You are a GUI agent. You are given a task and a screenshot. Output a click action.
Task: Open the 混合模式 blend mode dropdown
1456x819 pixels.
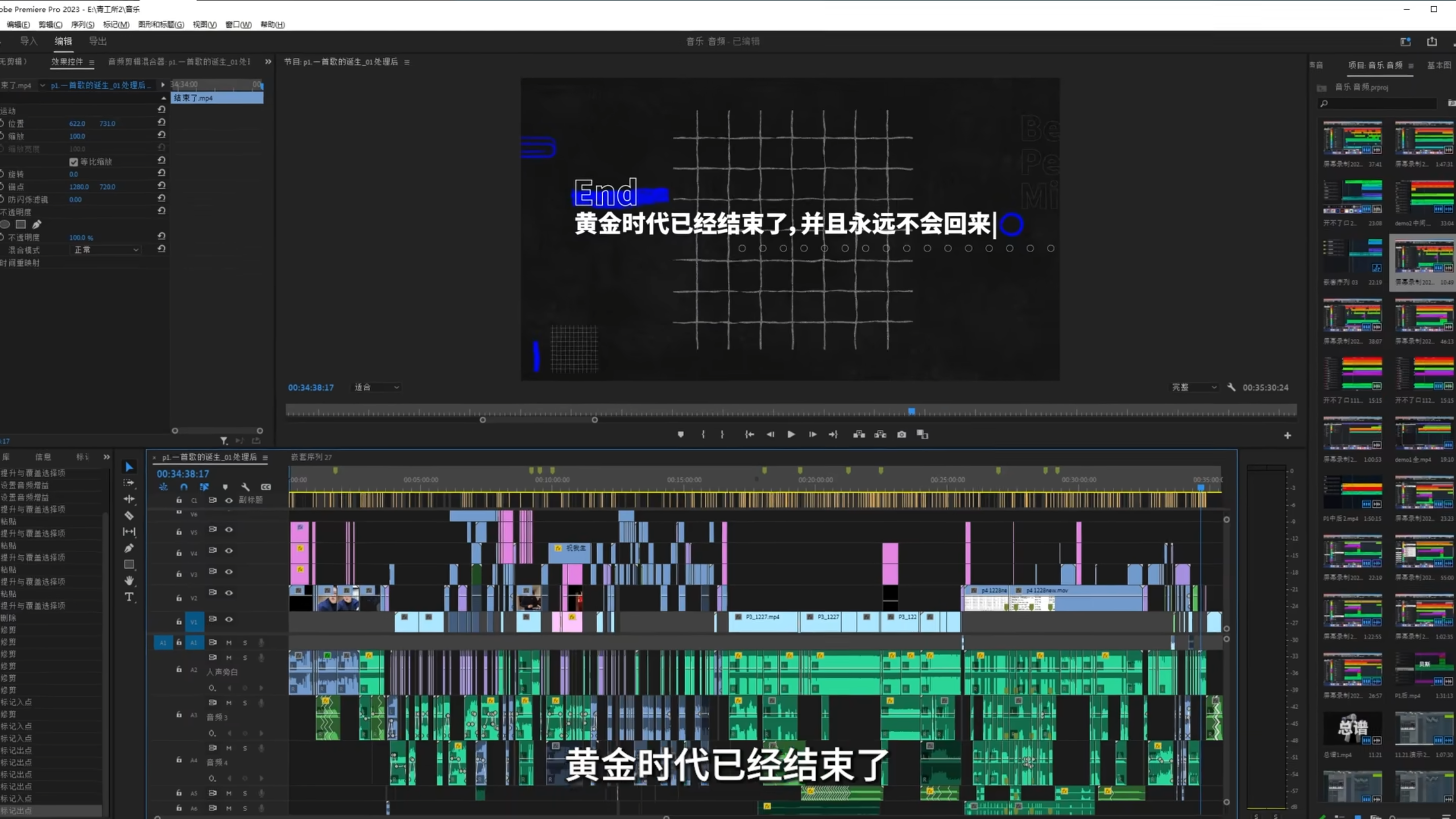[x=106, y=250]
